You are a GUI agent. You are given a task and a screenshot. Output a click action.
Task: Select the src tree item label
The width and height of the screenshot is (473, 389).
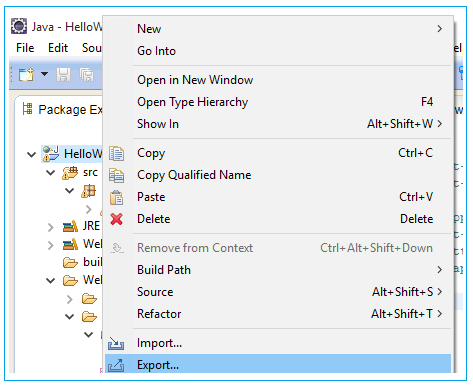point(90,173)
